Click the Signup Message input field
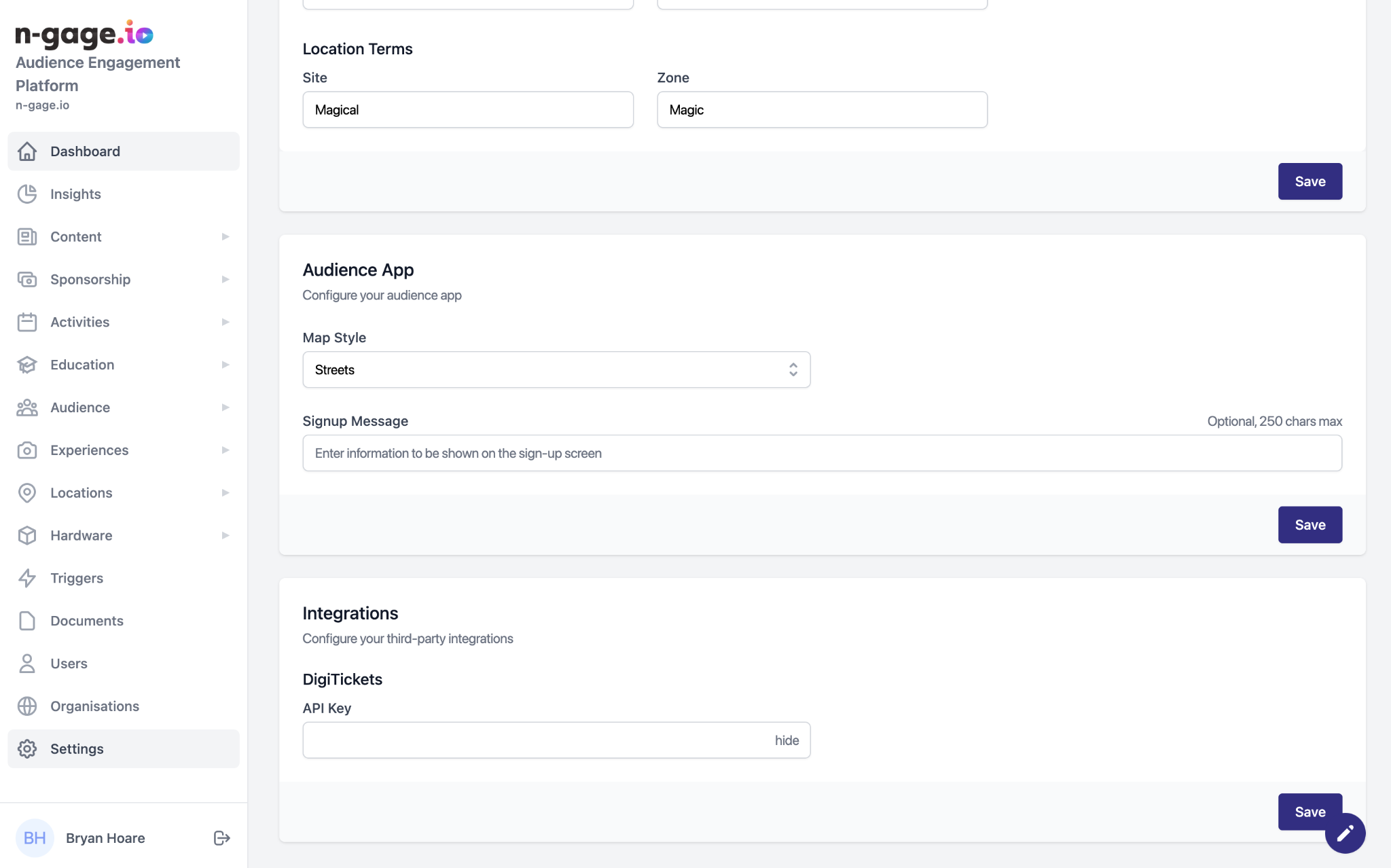Image resolution: width=1391 pixels, height=868 pixels. click(x=822, y=453)
